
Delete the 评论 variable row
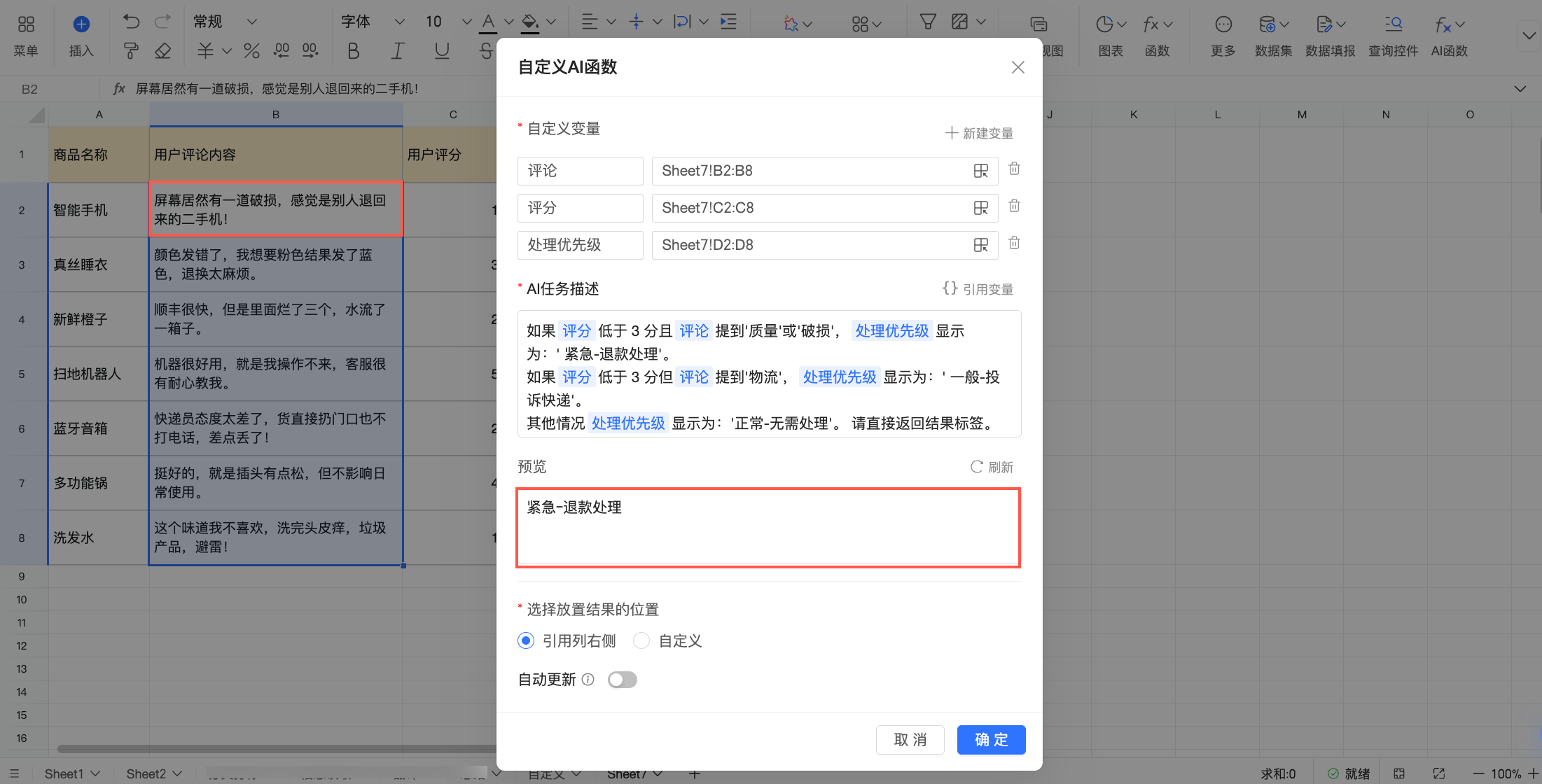tap(1014, 169)
